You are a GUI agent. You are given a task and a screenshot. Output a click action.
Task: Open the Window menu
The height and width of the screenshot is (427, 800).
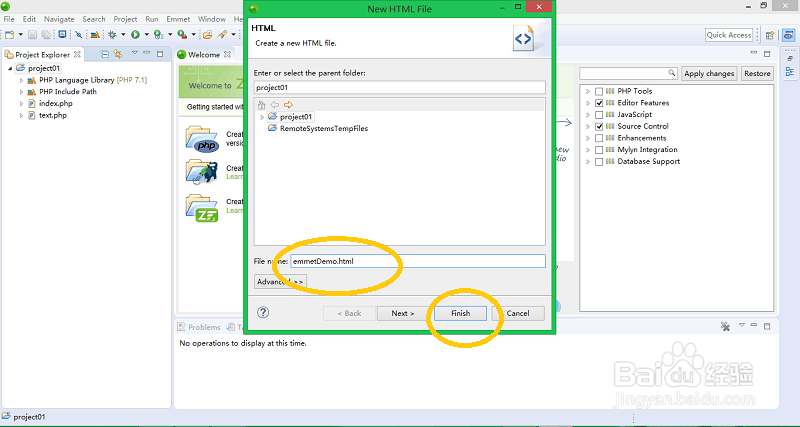tap(212, 19)
